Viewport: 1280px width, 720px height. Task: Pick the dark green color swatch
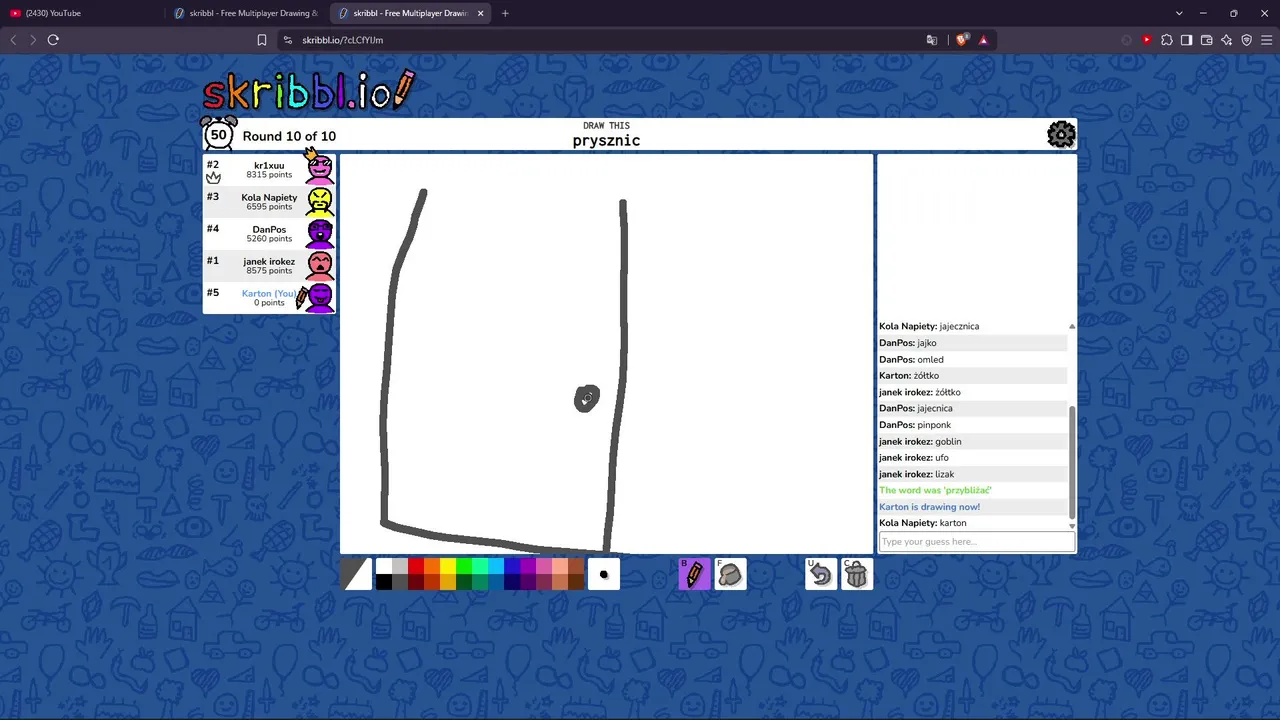tap(464, 582)
